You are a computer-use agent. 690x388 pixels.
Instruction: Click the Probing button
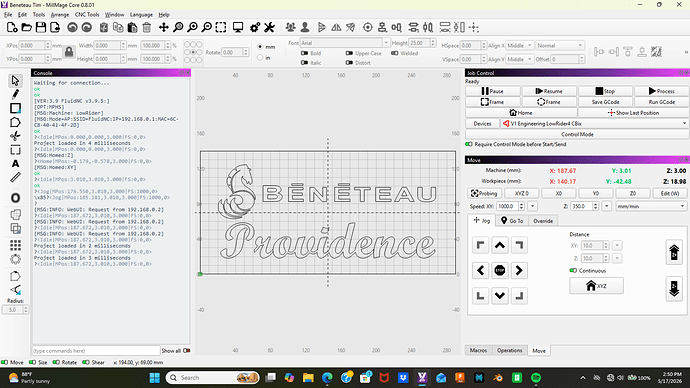coord(484,194)
